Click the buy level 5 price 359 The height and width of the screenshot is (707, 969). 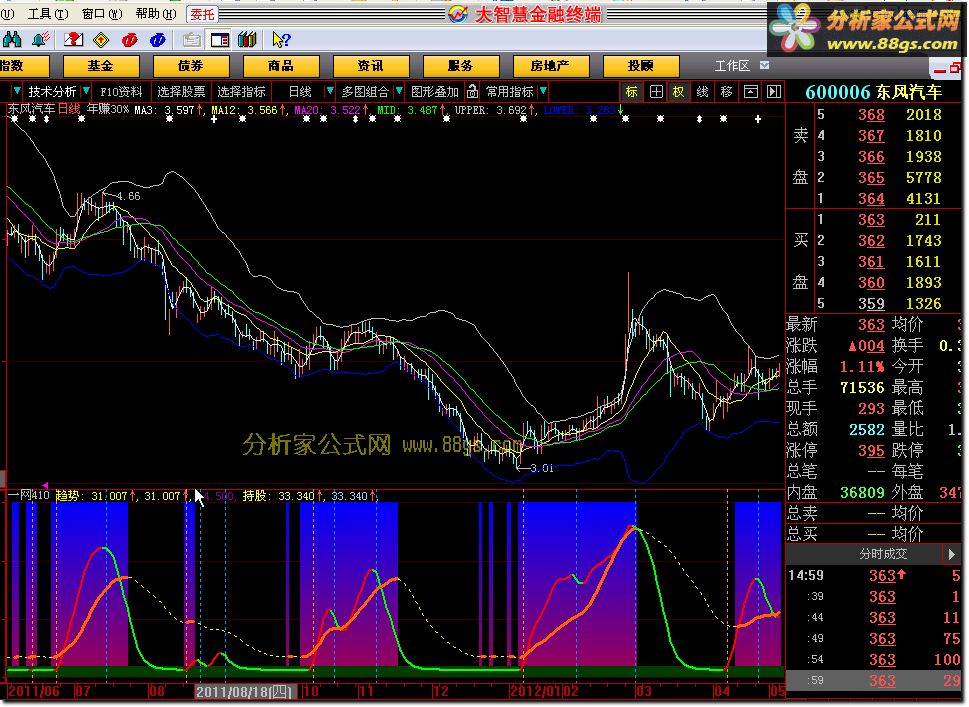pos(871,303)
